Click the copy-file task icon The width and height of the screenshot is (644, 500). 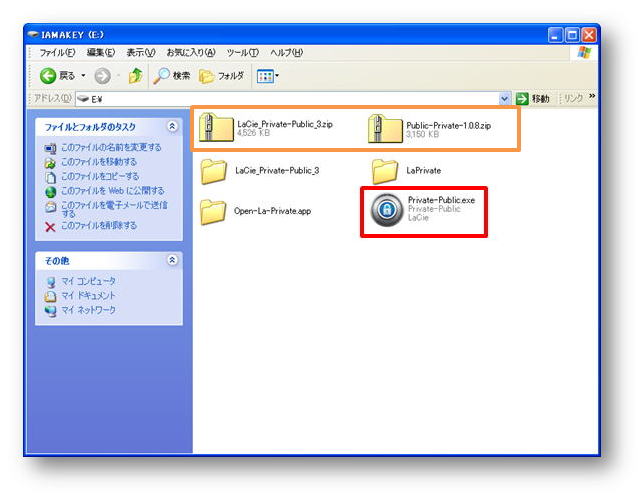pyautogui.click(x=50, y=177)
